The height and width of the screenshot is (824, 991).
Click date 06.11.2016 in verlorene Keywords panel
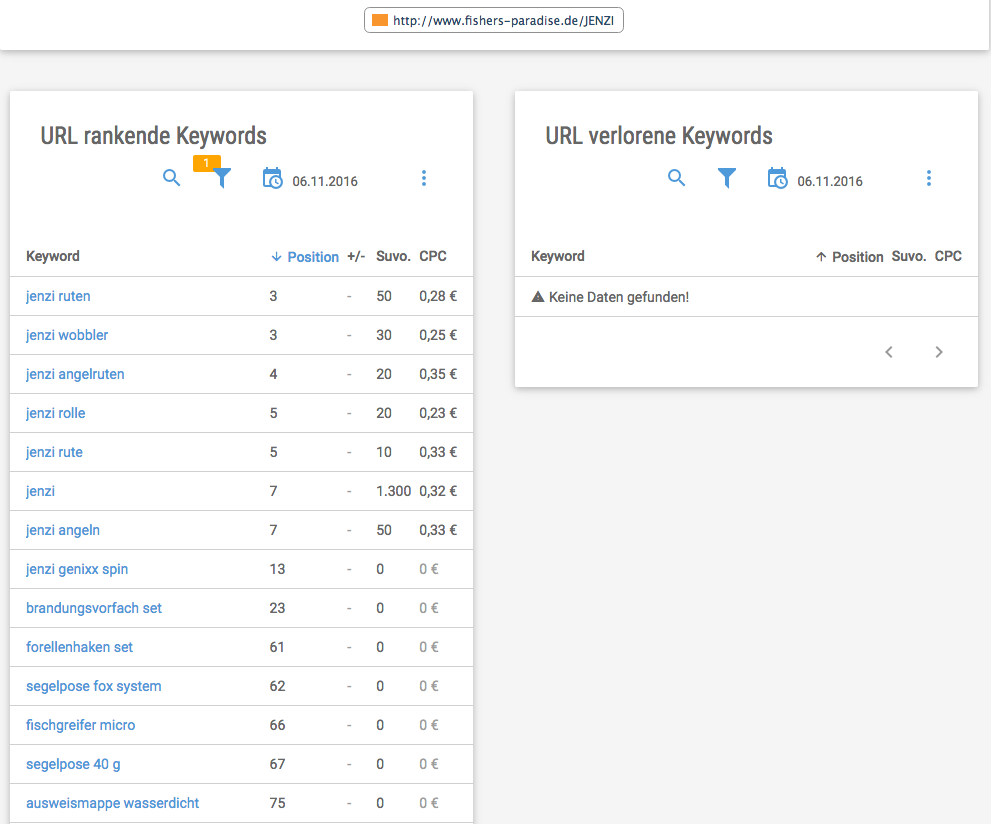(x=830, y=181)
